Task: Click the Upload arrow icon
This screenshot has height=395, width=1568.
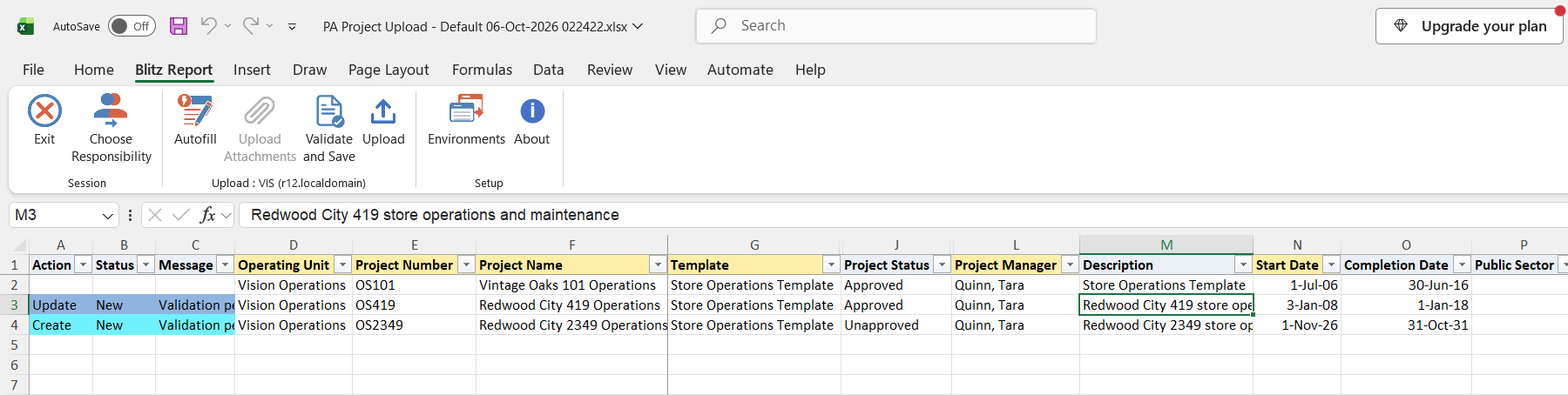Action: 383,111
